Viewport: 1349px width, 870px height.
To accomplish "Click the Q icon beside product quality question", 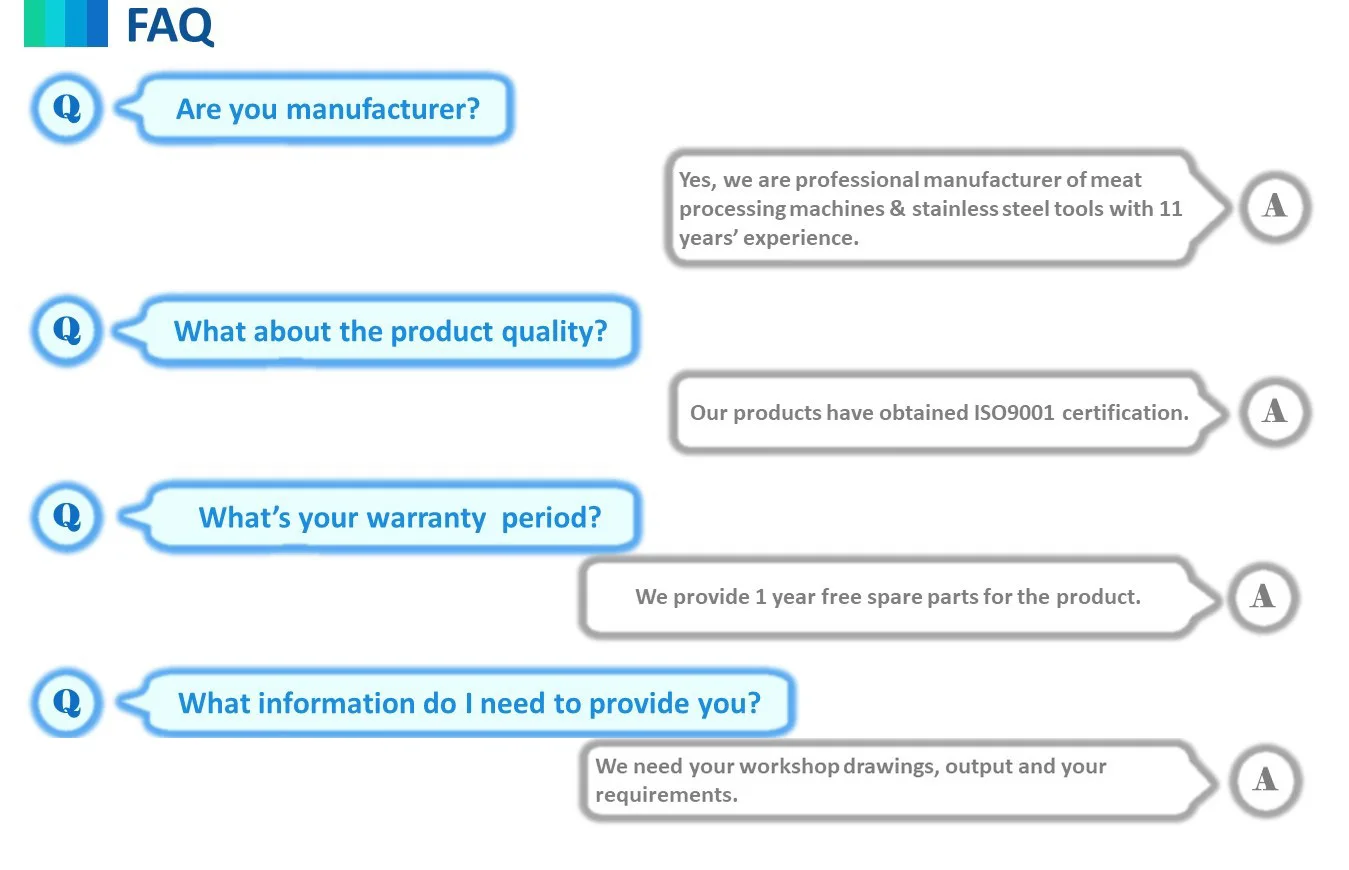I will (67, 329).
